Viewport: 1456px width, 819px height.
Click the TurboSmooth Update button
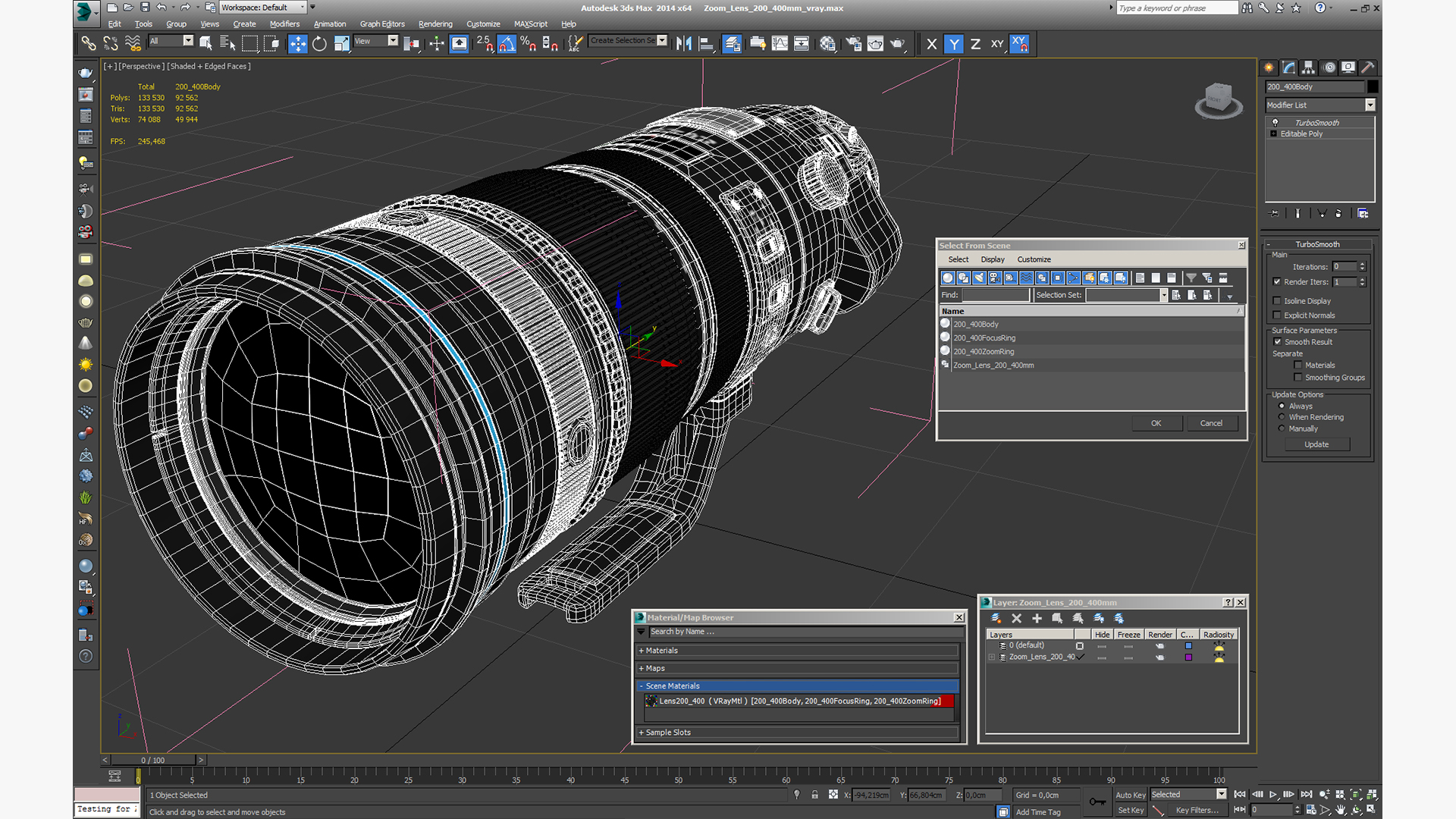1316,444
